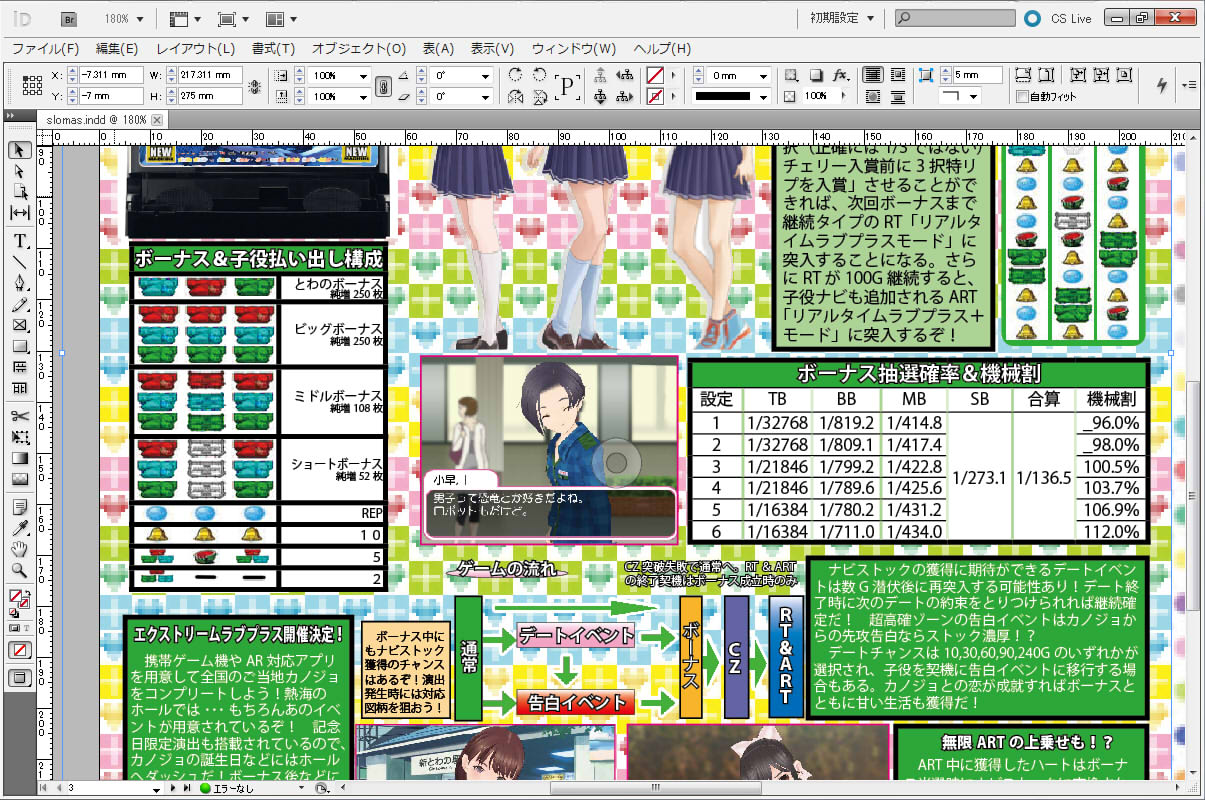
Task: Toggle constrain proportions for scaling chain
Action: 383,86
